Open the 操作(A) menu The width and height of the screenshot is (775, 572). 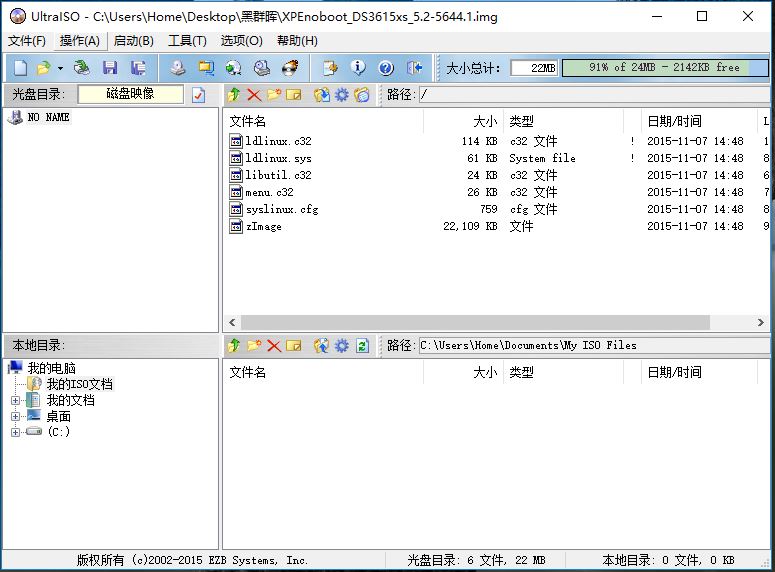[x=80, y=41]
